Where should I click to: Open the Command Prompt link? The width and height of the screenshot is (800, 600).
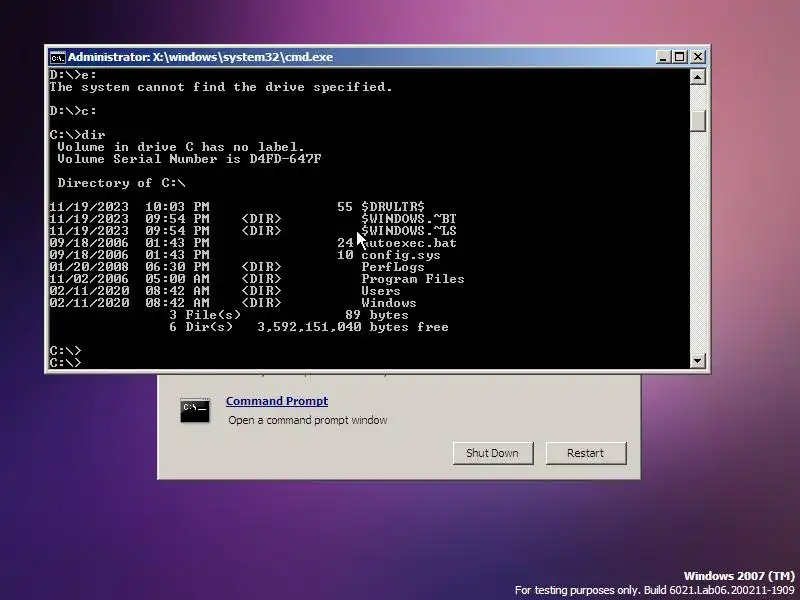pos(277,401)
